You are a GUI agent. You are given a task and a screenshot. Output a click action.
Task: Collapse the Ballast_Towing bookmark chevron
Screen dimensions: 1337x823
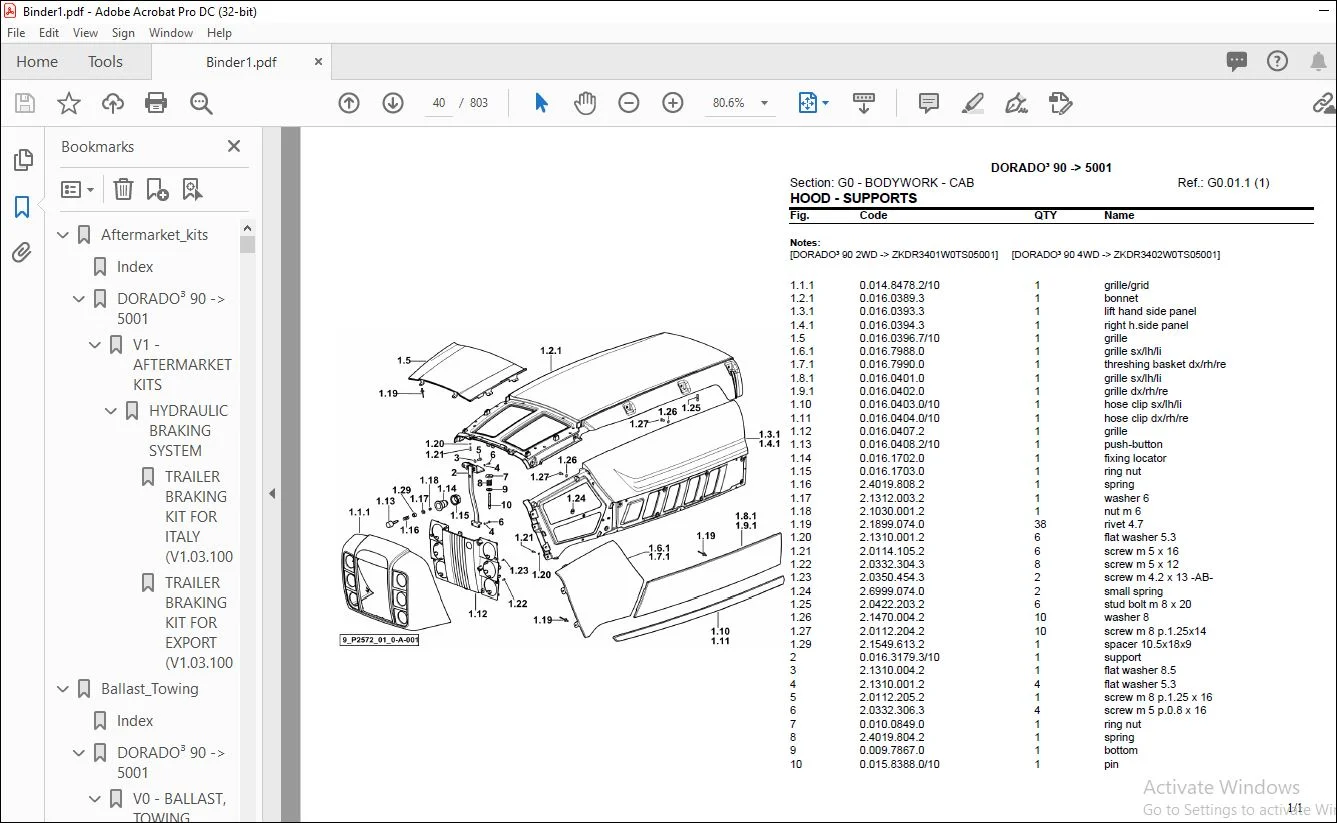point(64,689)
